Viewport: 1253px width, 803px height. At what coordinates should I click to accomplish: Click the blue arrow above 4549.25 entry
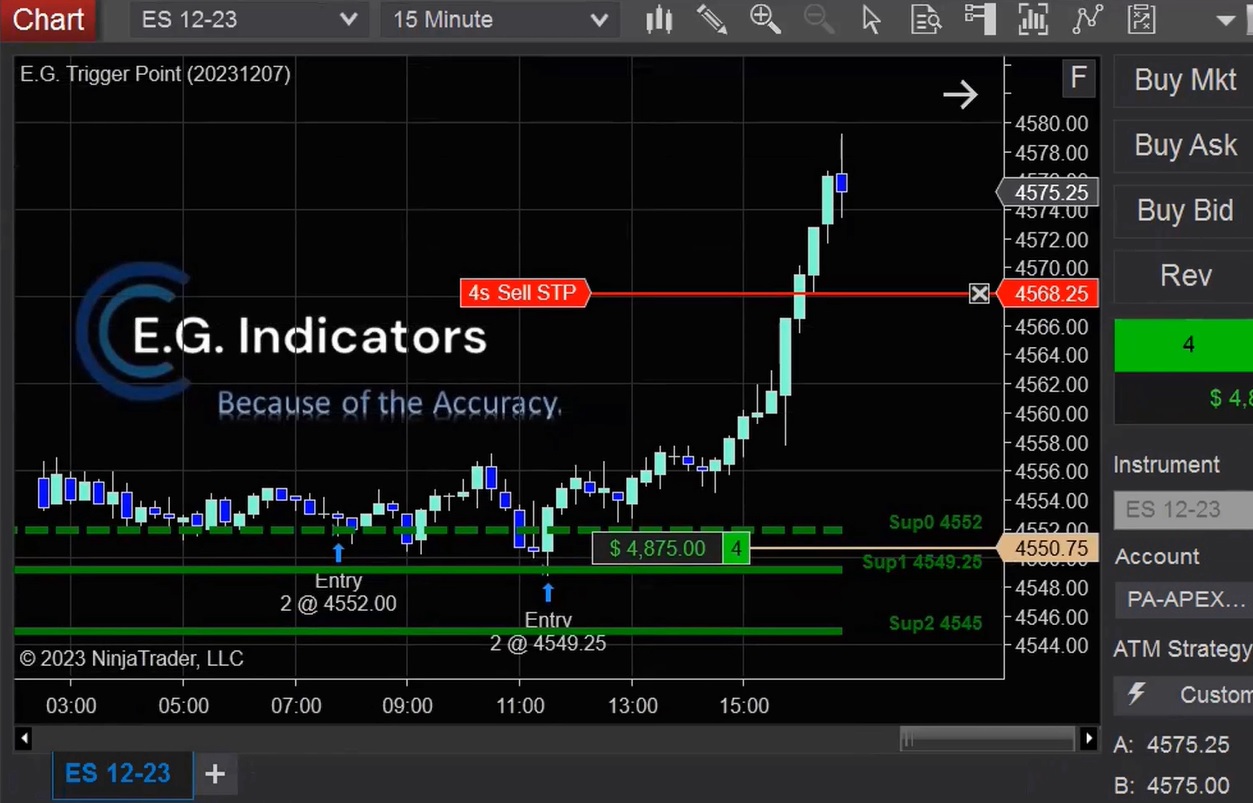click(x=547, y=593)
